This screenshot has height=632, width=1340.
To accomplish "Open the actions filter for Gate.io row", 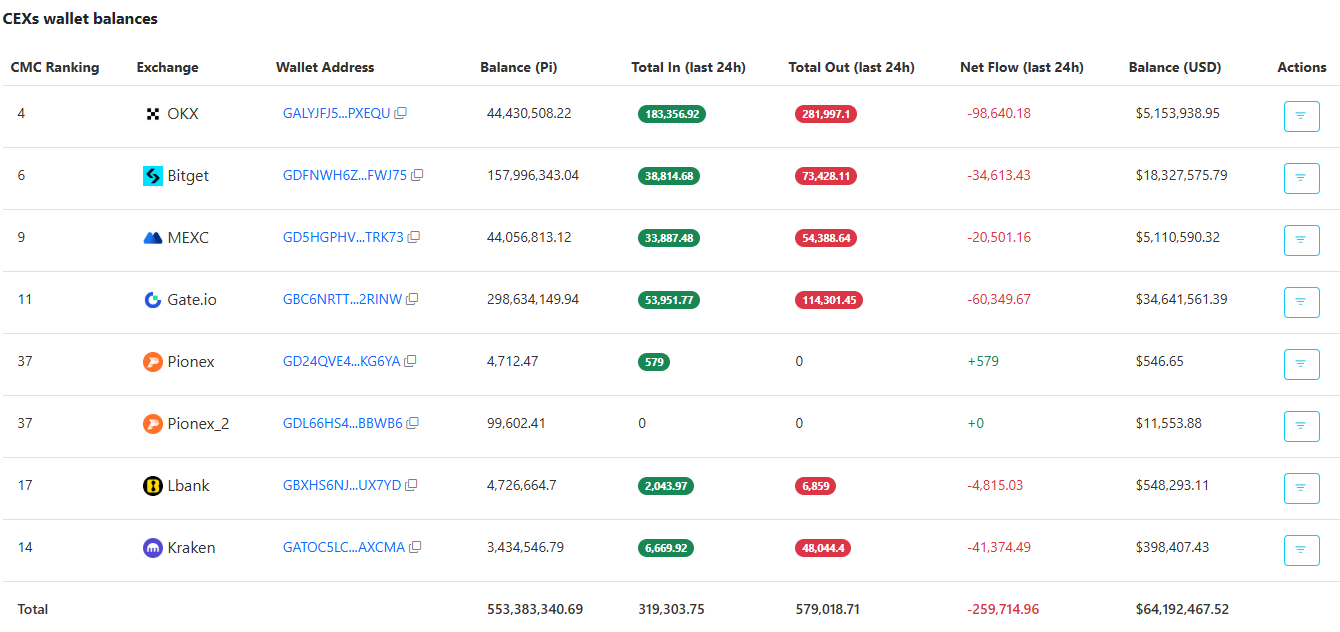I will click(1301, 302).
